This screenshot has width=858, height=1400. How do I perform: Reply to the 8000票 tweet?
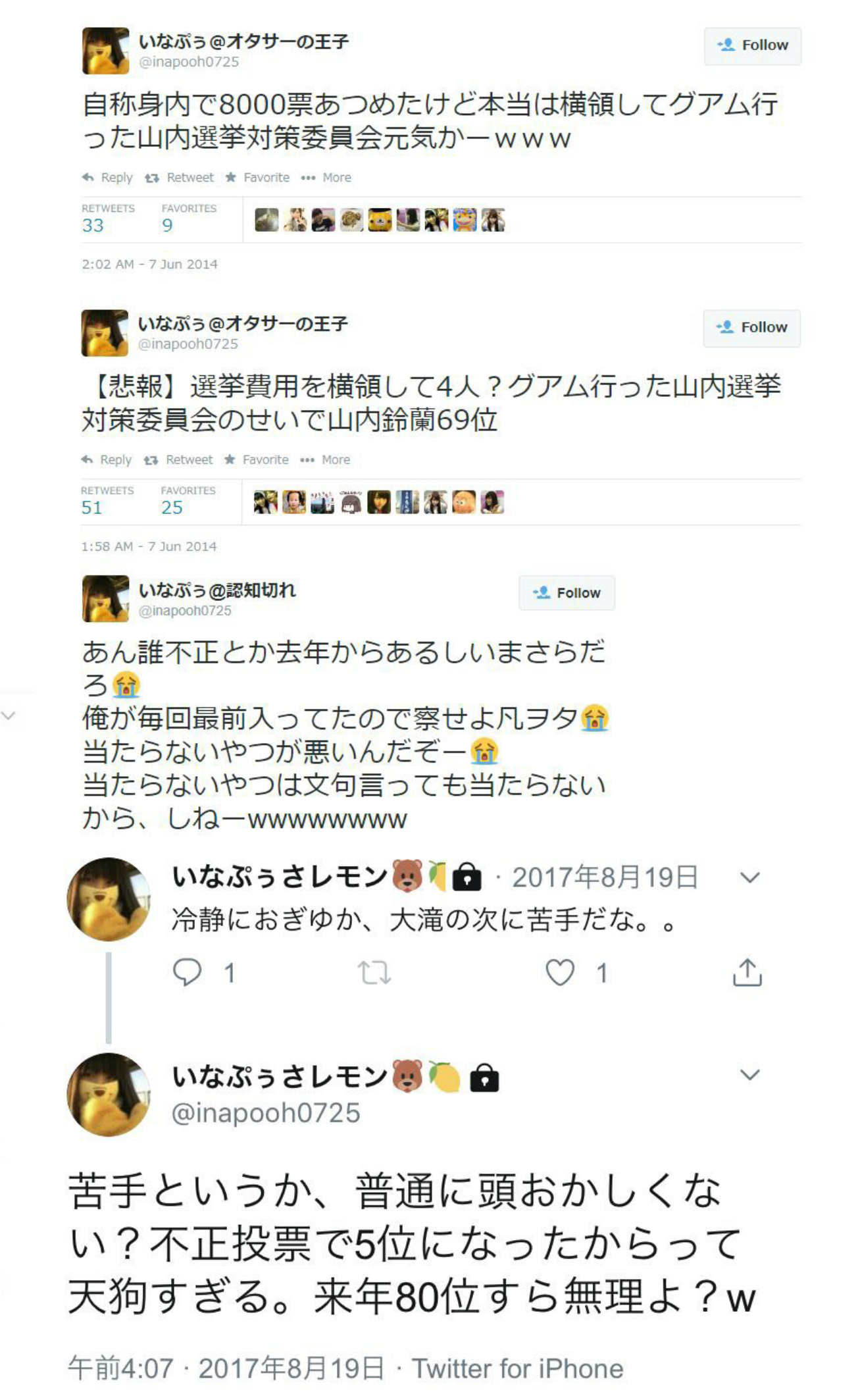107,178
